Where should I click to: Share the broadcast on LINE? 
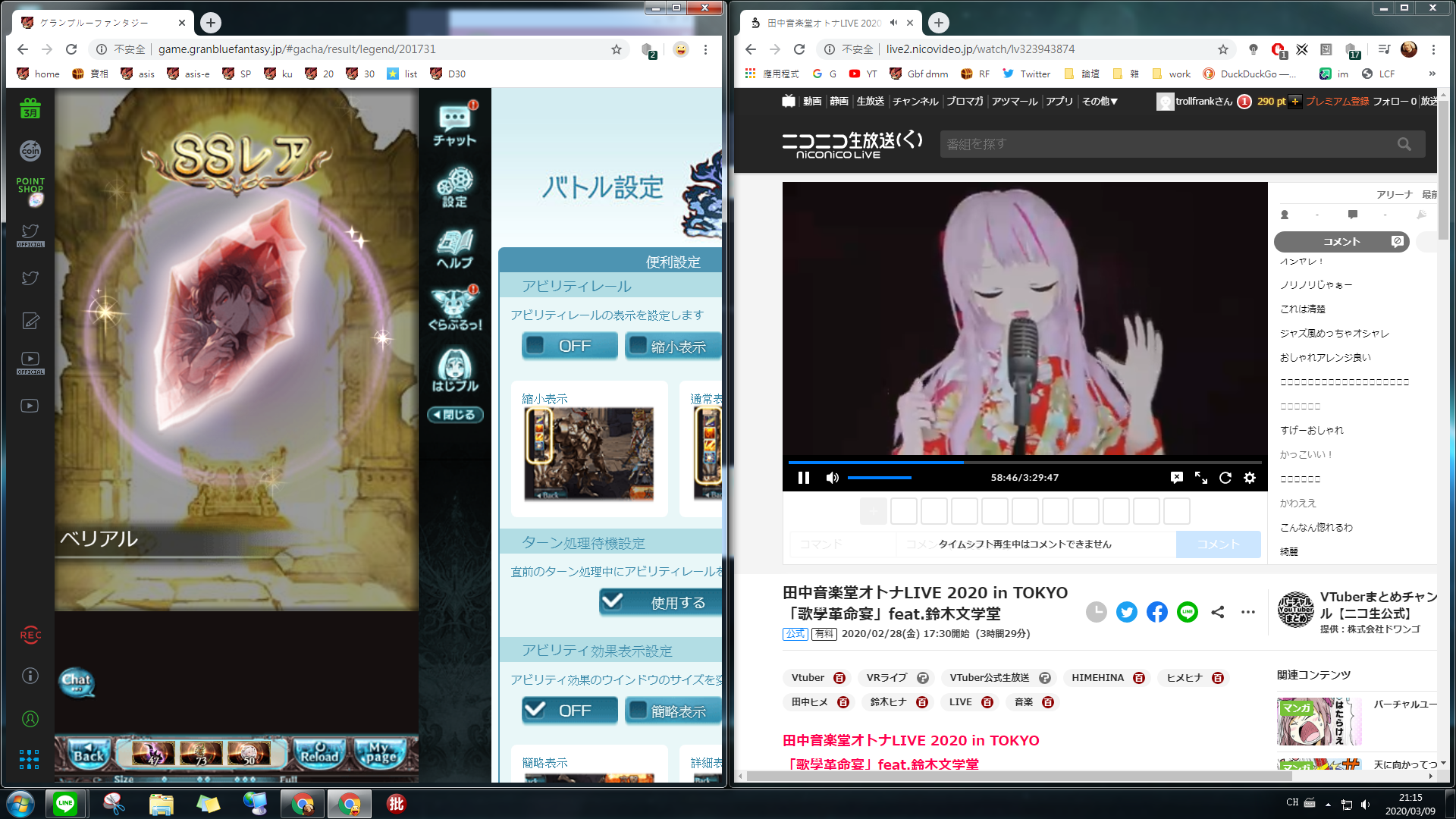[x=1188, y=612]
